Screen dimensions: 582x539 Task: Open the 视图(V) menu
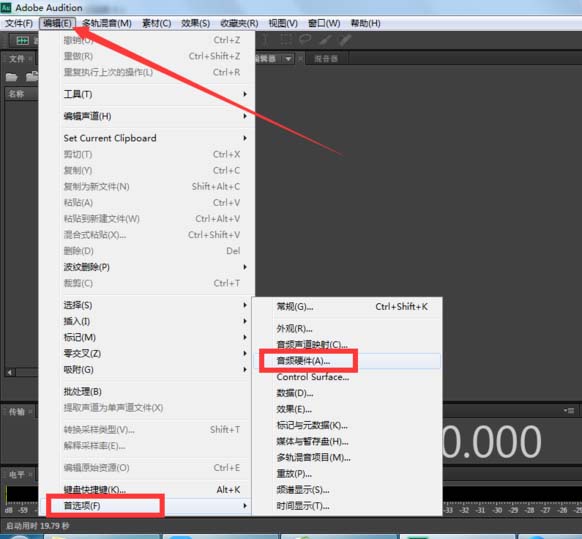point(283,23)
